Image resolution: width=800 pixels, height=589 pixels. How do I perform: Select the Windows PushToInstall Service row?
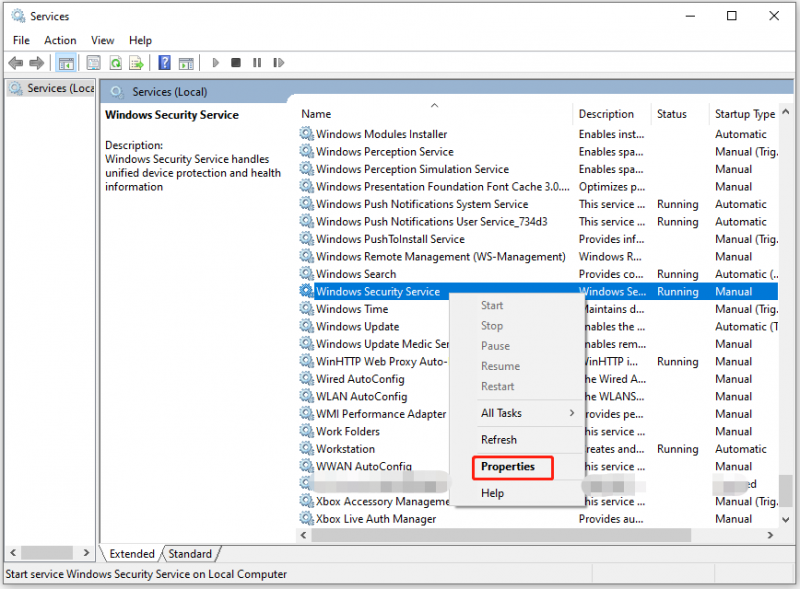pos(538,239)
